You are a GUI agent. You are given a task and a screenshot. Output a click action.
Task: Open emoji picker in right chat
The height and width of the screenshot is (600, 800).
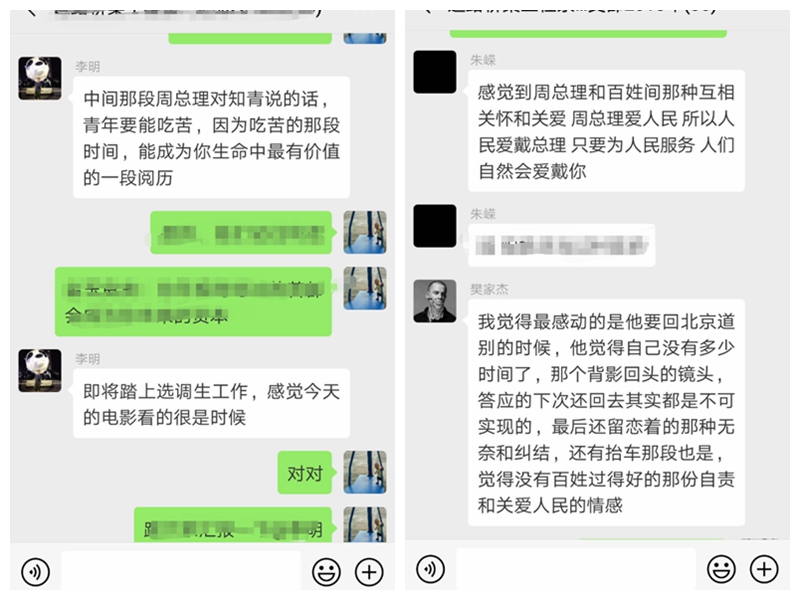[721, 569]
